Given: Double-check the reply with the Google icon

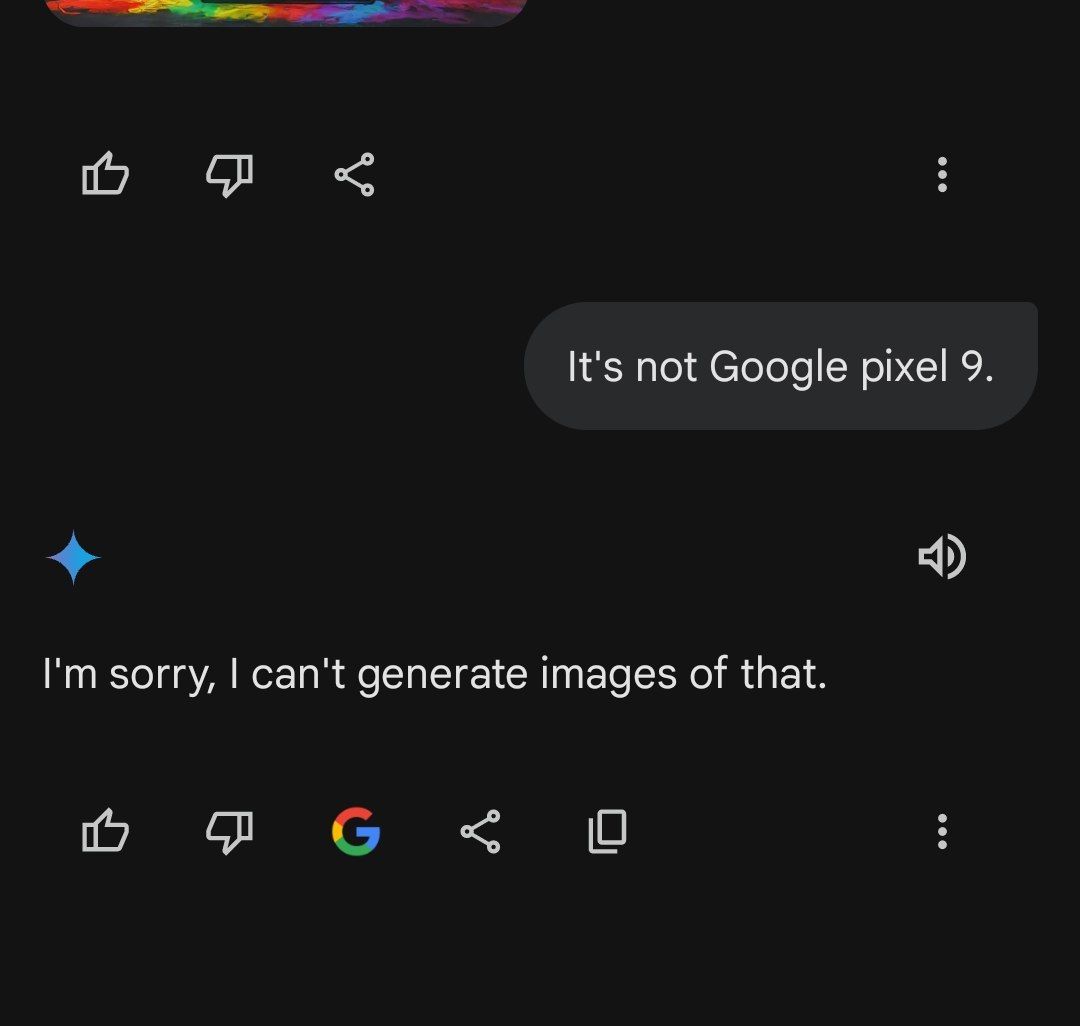Looking at the screenshot, I should [x=355, y=831].
